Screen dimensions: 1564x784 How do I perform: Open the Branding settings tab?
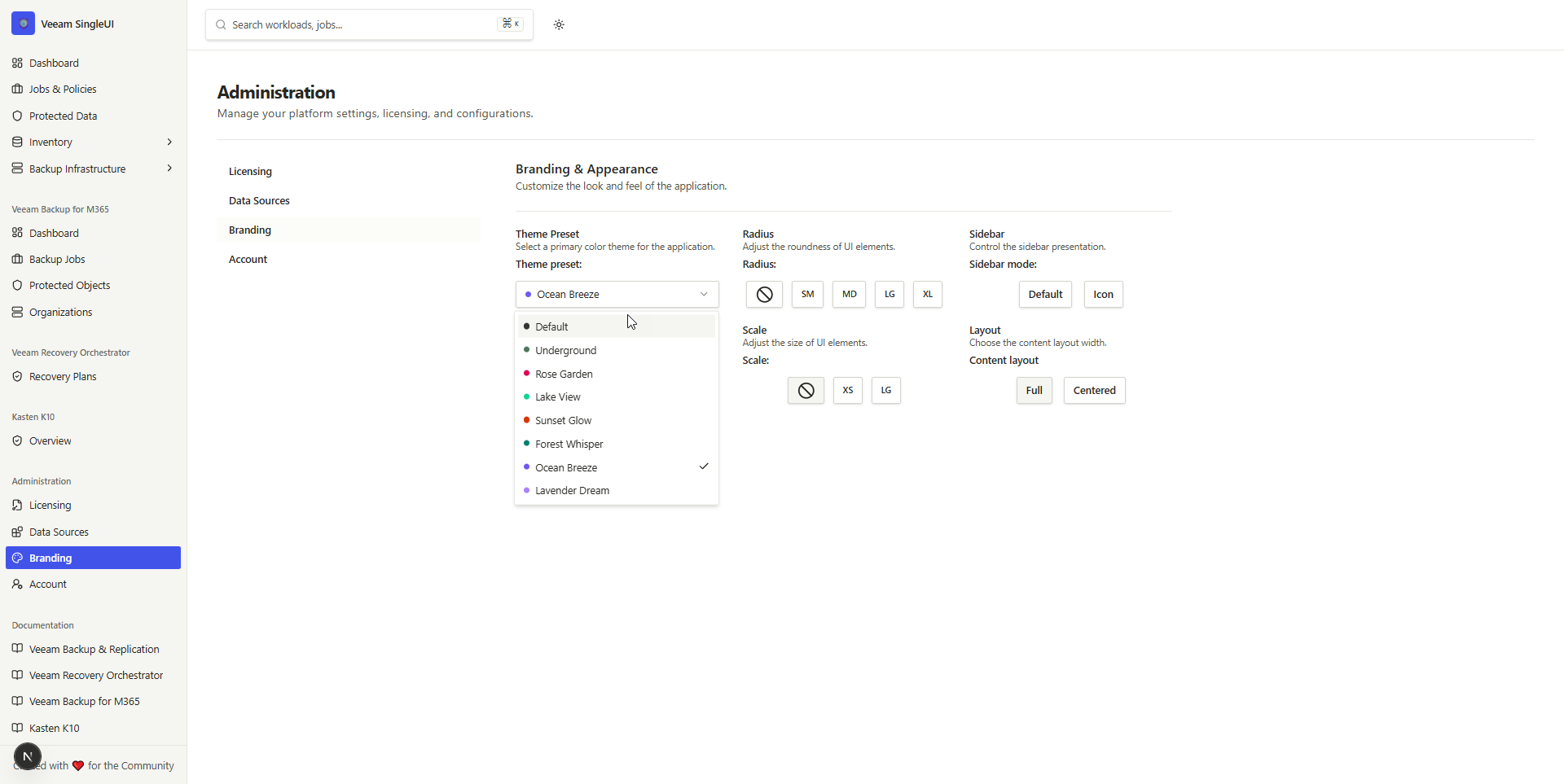[x=349, y=230]
